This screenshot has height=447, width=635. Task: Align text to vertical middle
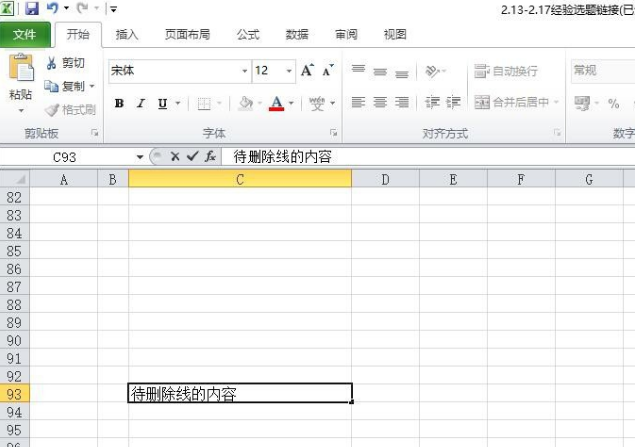pyautogui.click(x=380, y=70)
